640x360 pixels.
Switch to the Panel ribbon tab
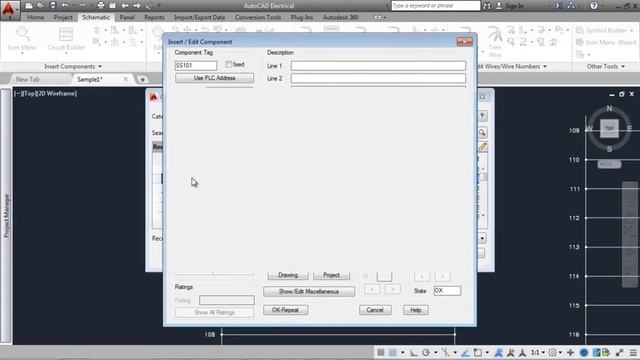pyautogui.click(x=127, y=18)
